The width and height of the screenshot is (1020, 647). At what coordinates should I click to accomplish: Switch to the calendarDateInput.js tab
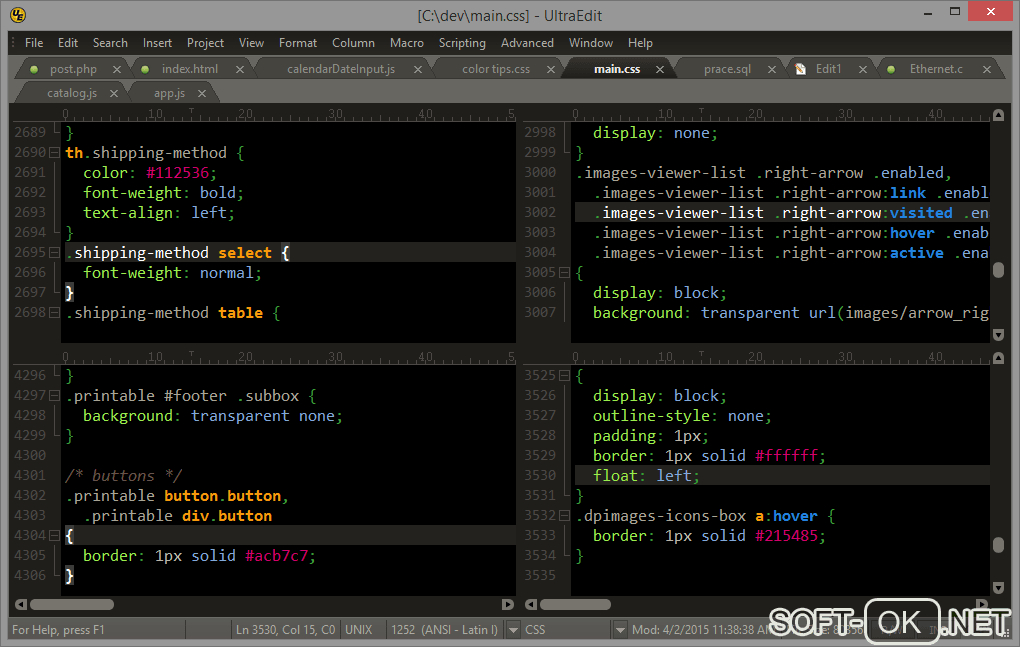point(341,69)
